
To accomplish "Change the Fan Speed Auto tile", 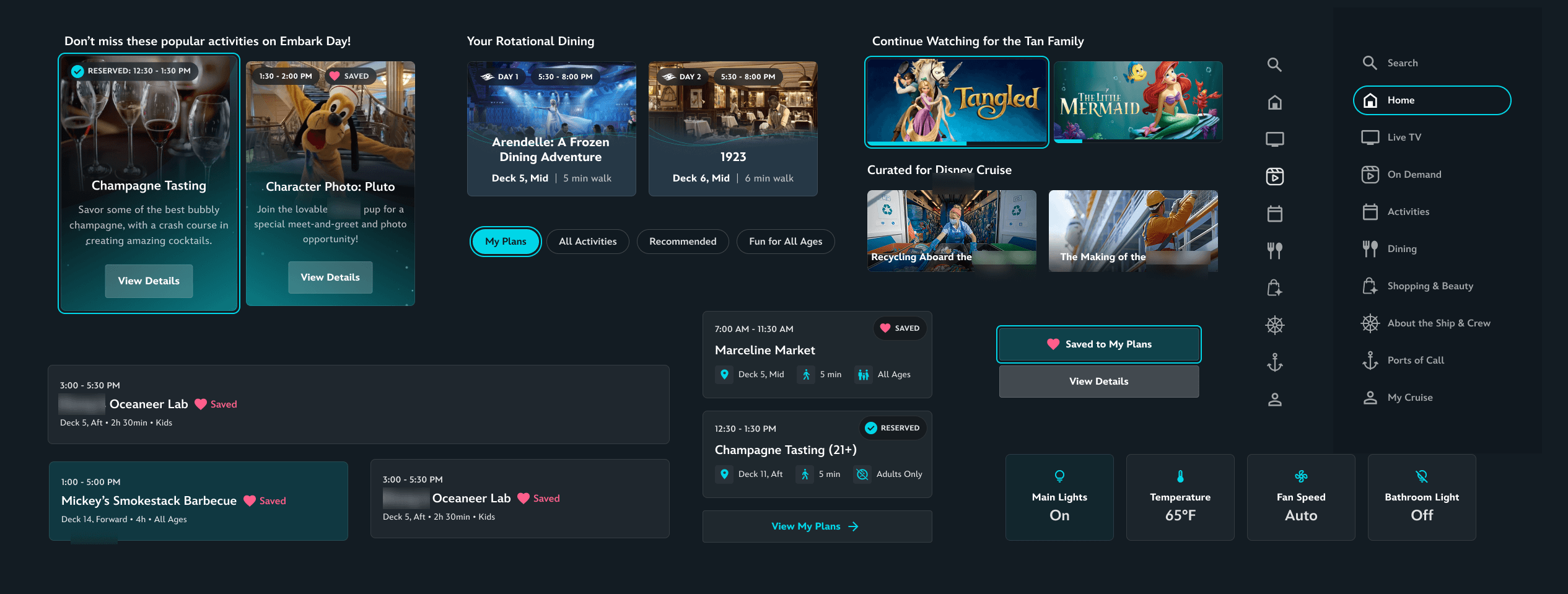I will tap(1301, 497).
